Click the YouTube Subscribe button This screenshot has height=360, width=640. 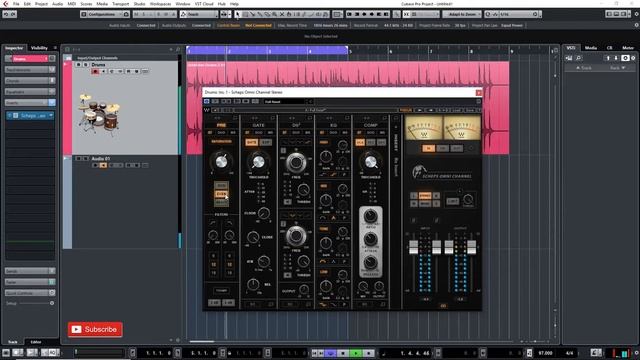95,329
